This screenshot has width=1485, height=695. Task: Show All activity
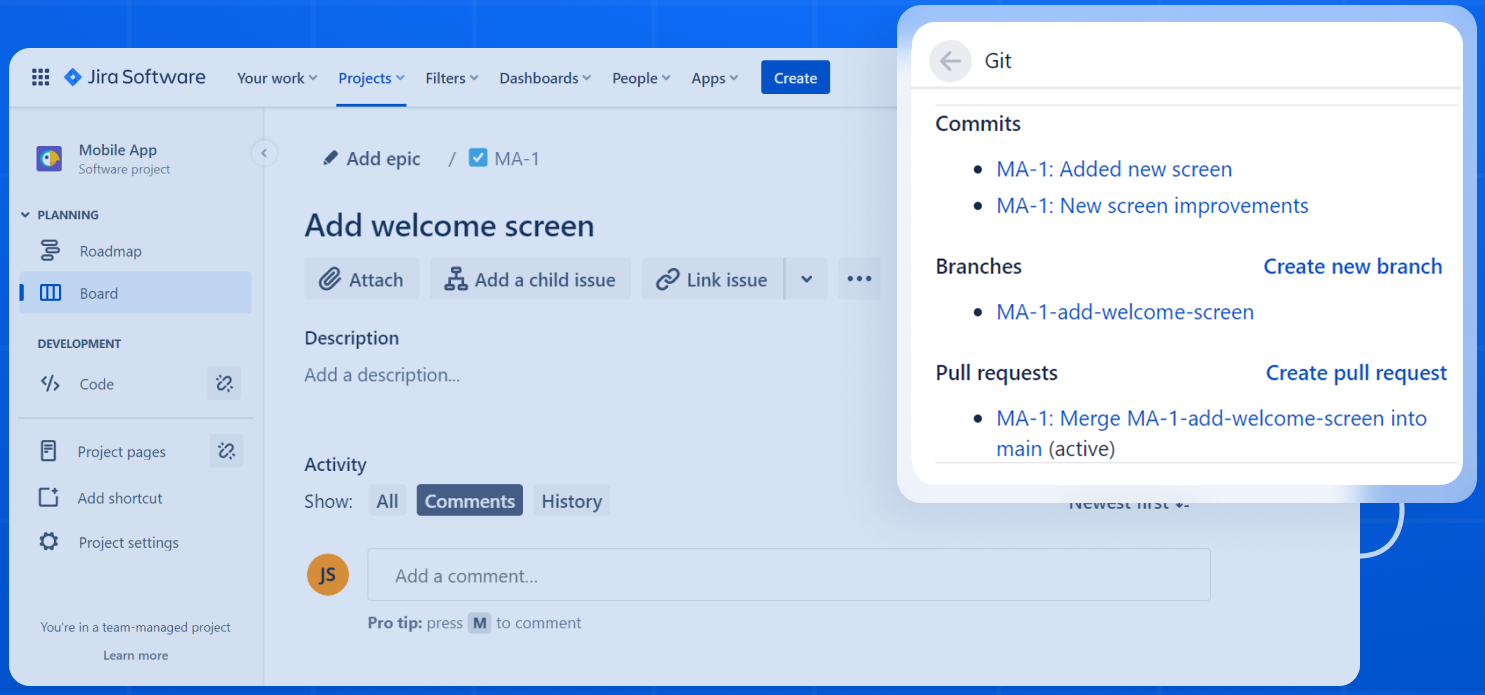387,501
